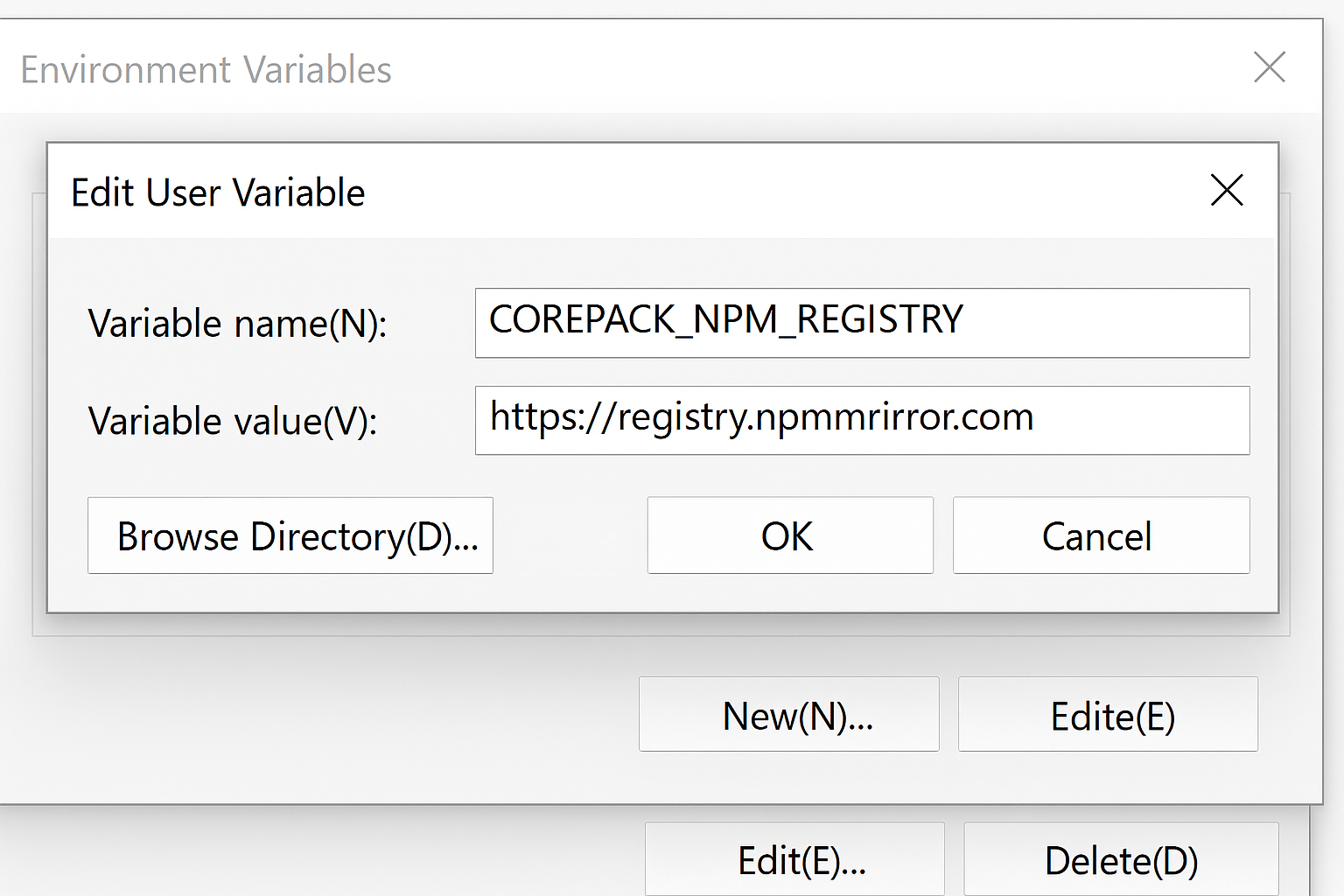1344x896 pixels.
Task: Click the Edit User Variable title text
Action: 218,192
